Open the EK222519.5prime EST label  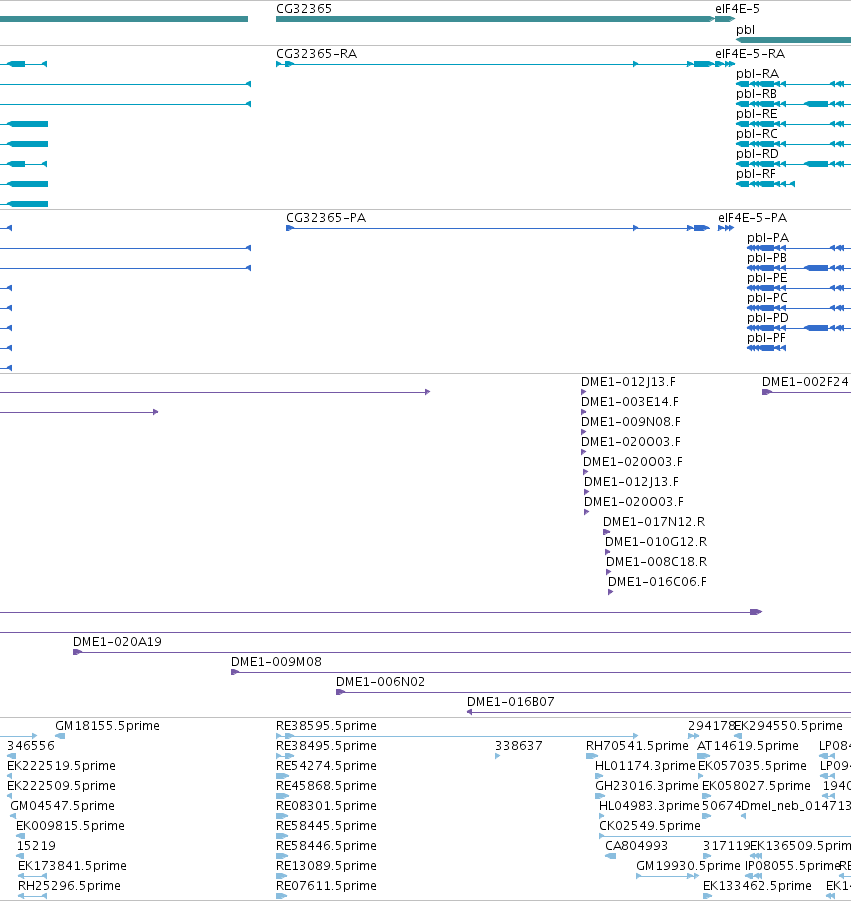(61, 766)
